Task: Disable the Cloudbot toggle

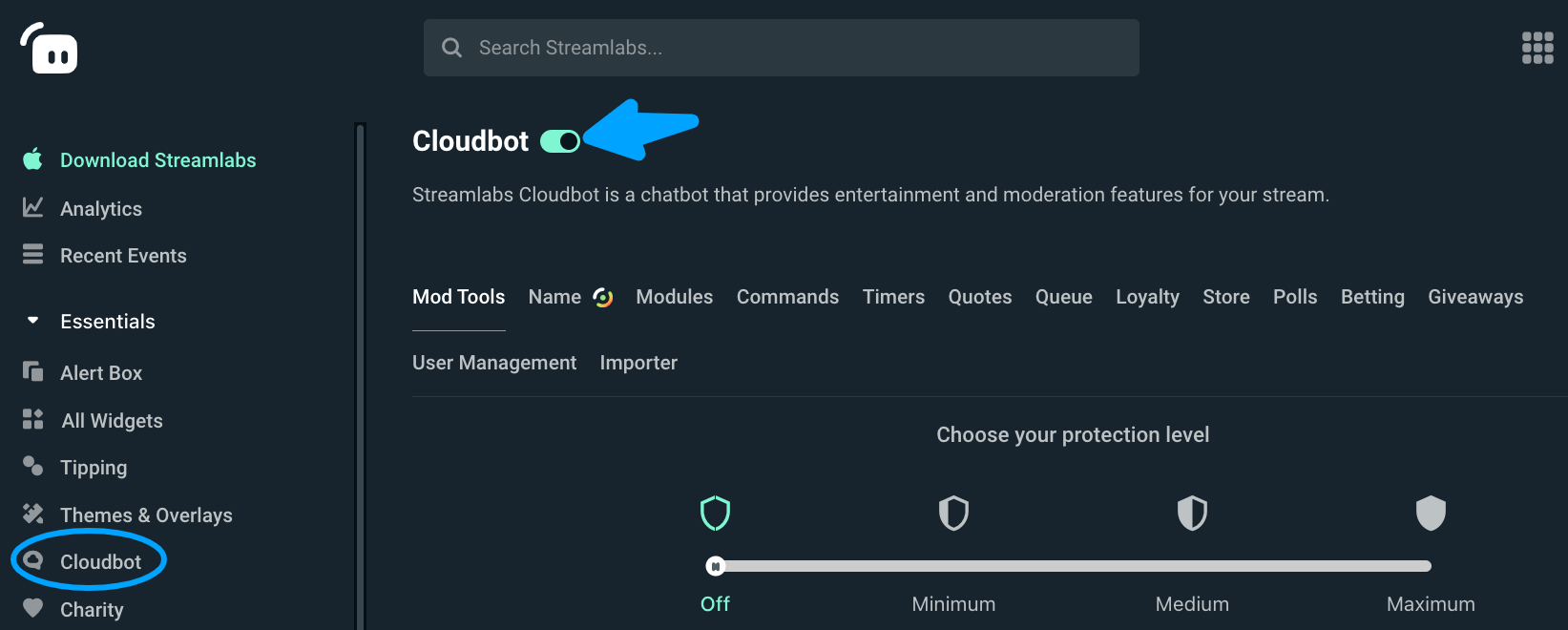Action: pos(561,140)
